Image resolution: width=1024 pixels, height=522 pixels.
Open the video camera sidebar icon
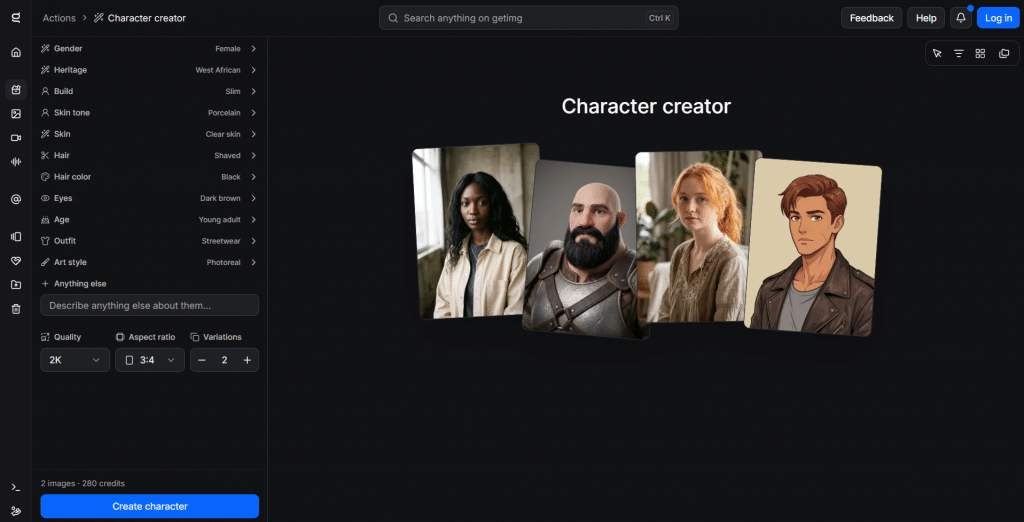pyautogui.click(x=16, y=138)
